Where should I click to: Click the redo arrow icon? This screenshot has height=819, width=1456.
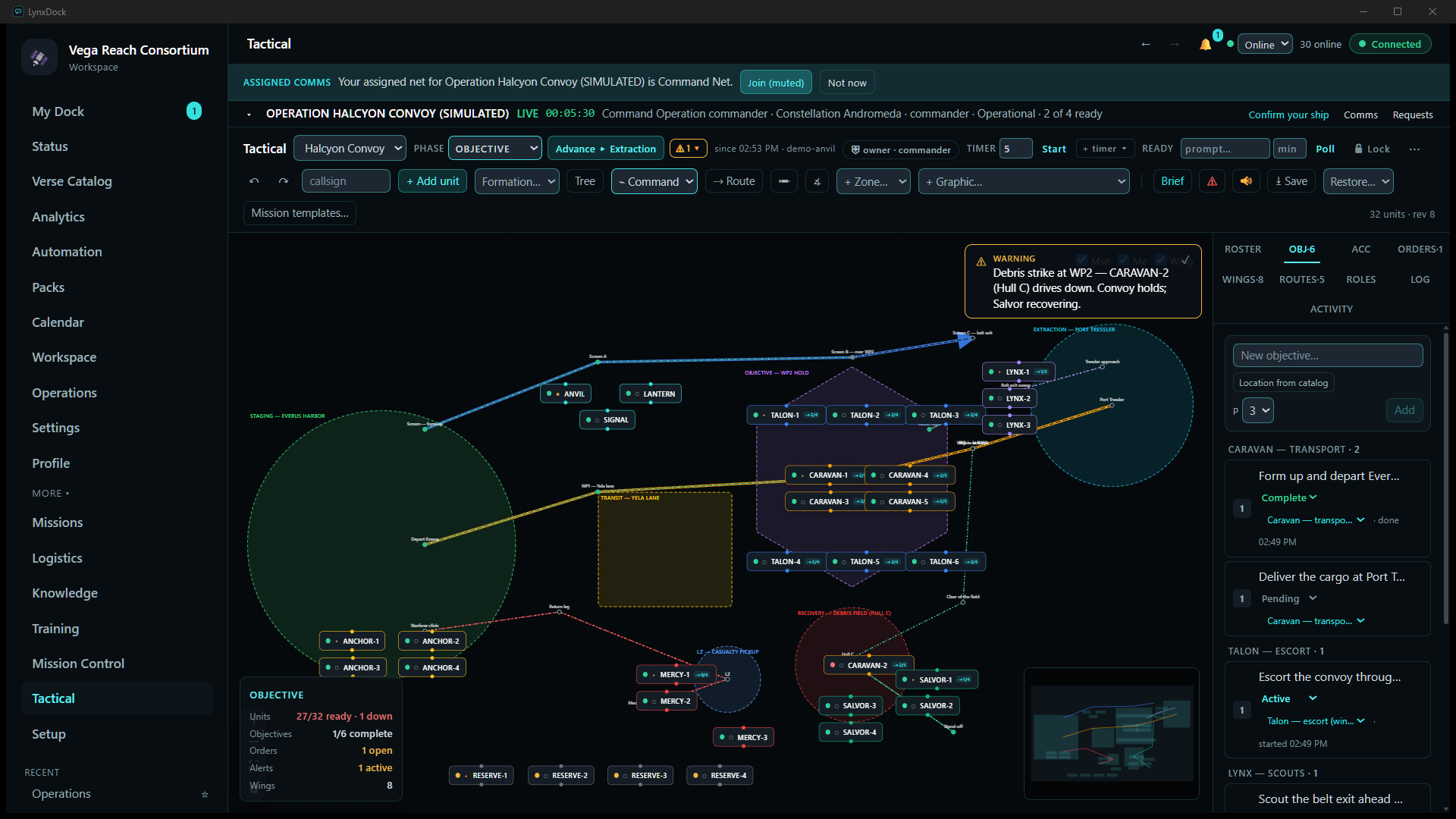pos(284,181)
